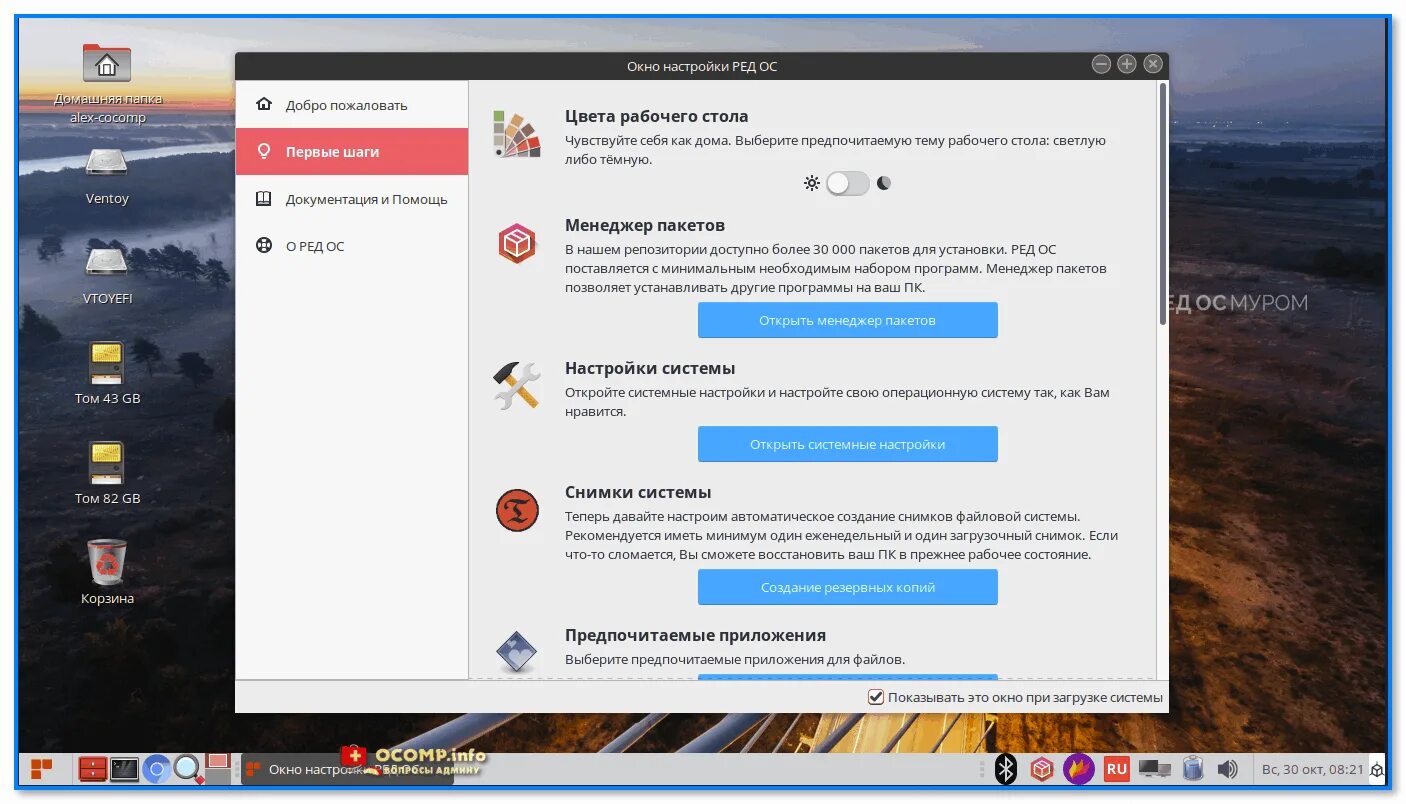1406x804 pixels.
Task: Launch the Chromium browser from the panel
Action: tap(155, 769)
